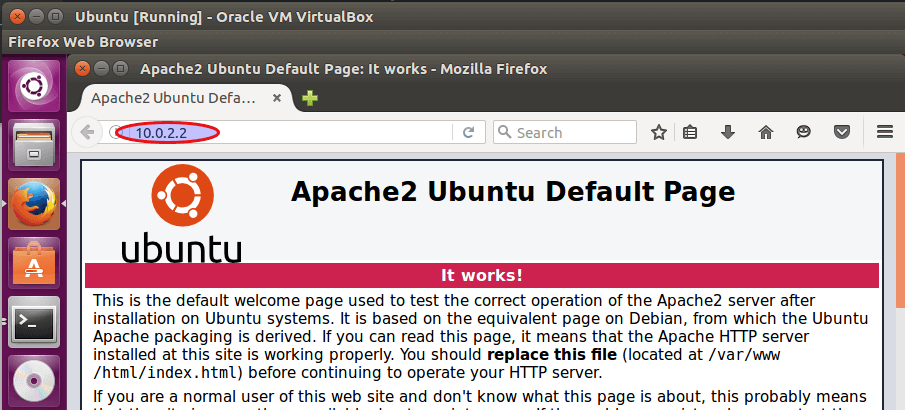Click the page's vertical scrollbar

pyautogui.click(x=900, y=280)
